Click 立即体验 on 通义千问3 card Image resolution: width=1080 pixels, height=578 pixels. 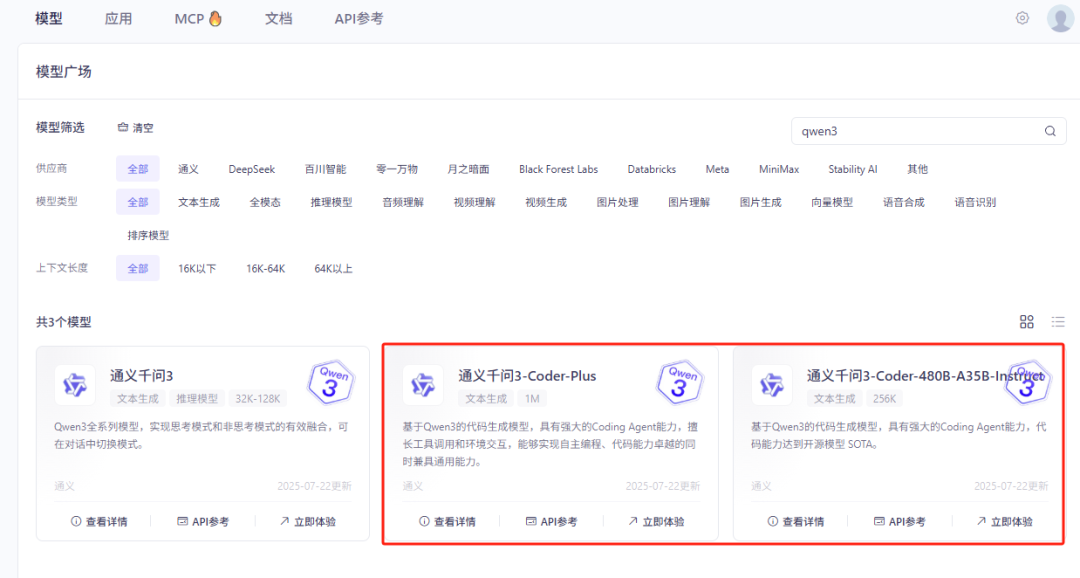[x=308, y=522]
